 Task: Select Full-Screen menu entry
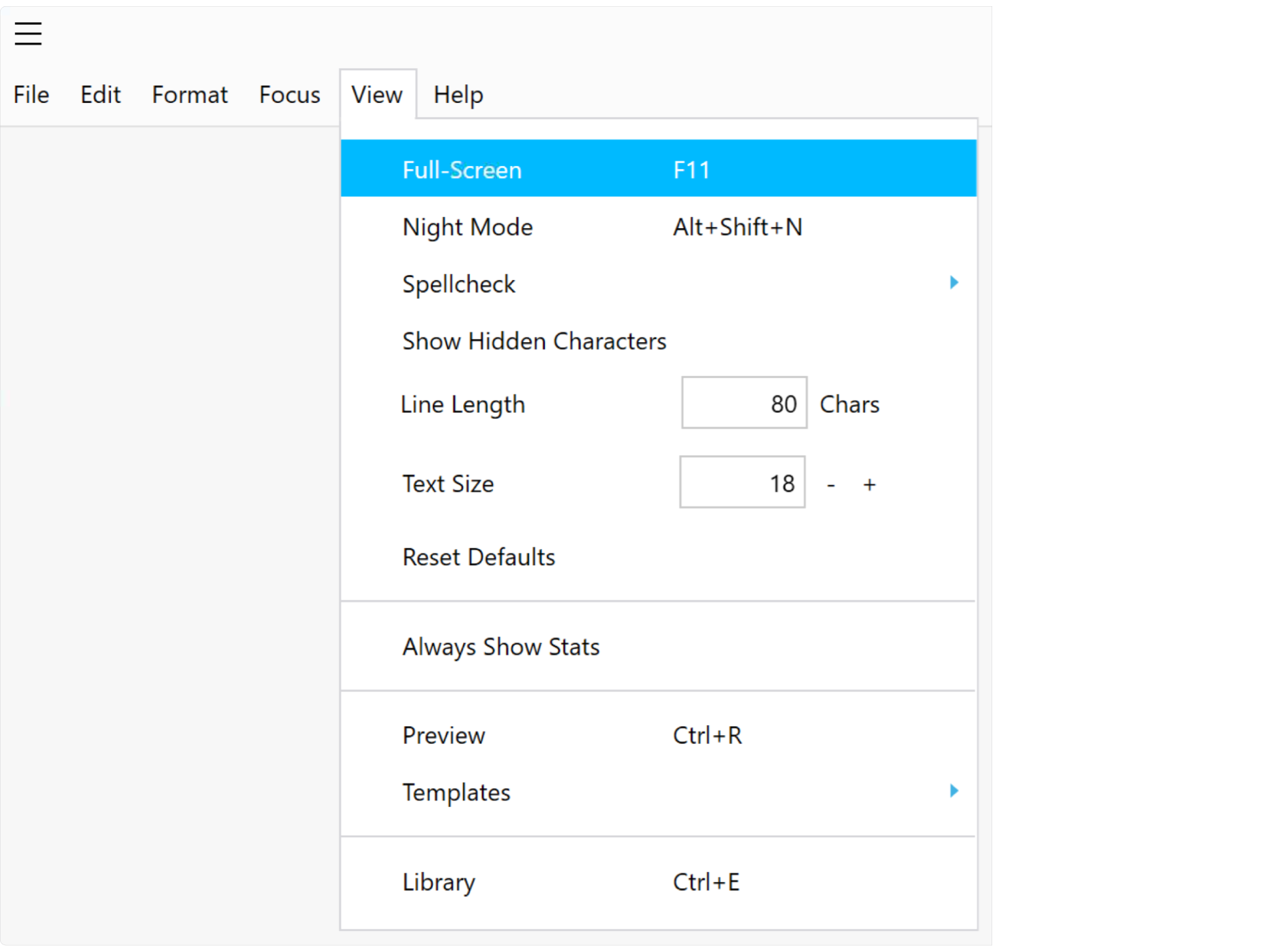(659, 169)
